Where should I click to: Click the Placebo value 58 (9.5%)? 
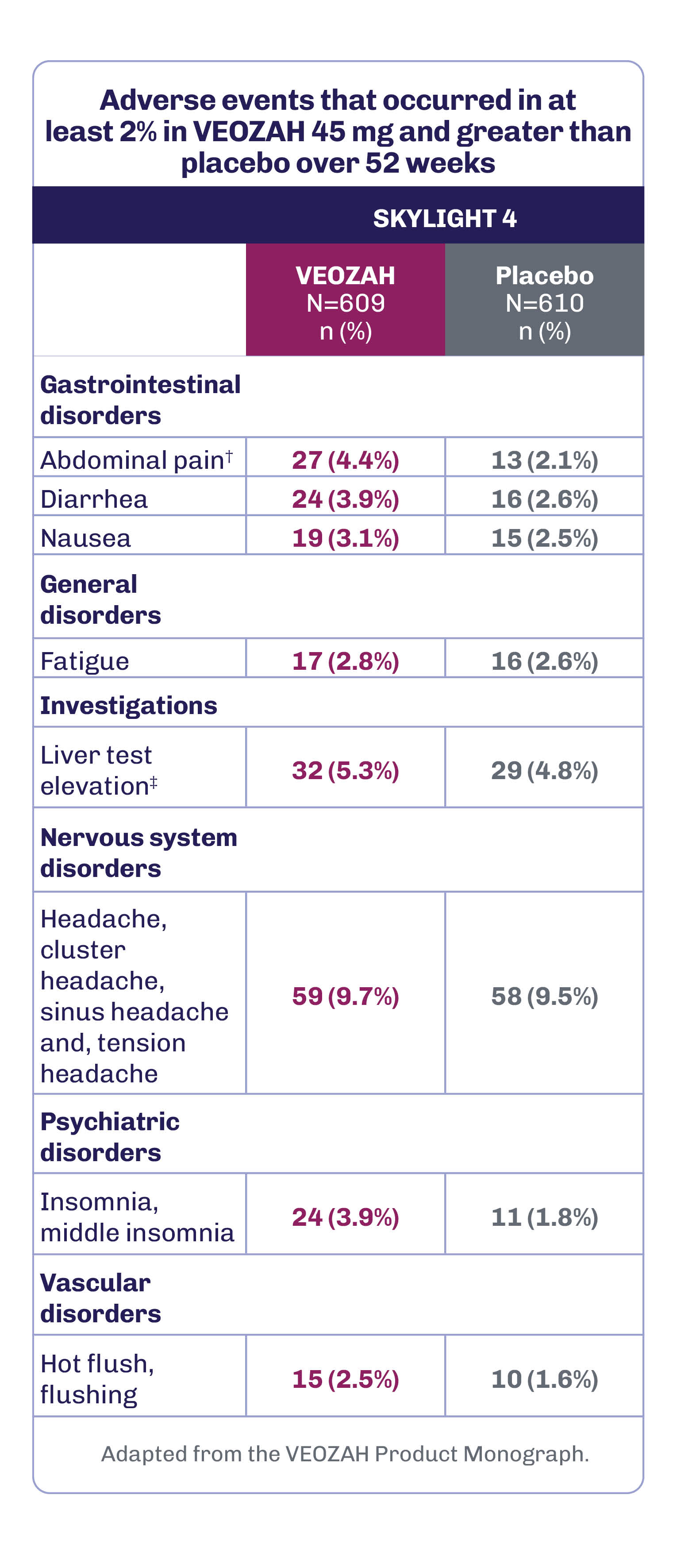point(544,996)
